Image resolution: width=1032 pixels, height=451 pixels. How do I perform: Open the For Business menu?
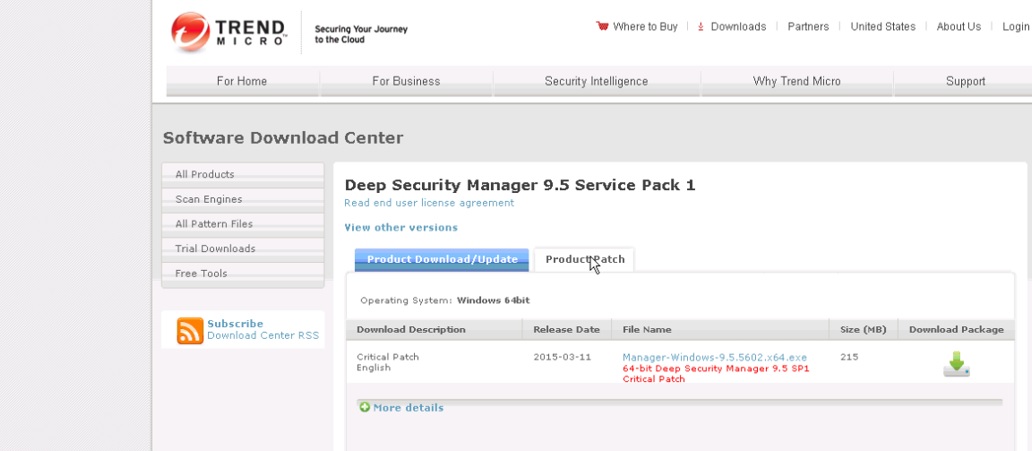[x=406, y=81]
